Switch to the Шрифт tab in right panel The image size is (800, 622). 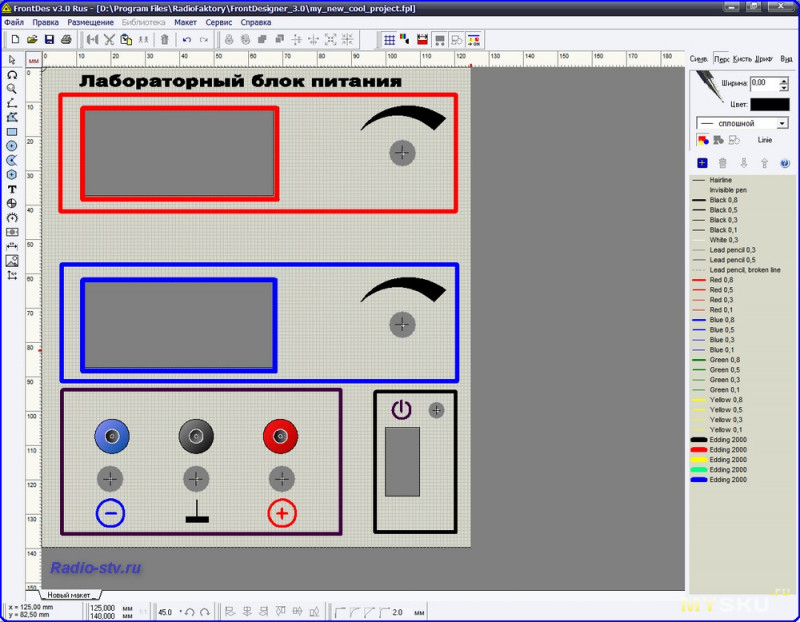click(x=763, y=59)
